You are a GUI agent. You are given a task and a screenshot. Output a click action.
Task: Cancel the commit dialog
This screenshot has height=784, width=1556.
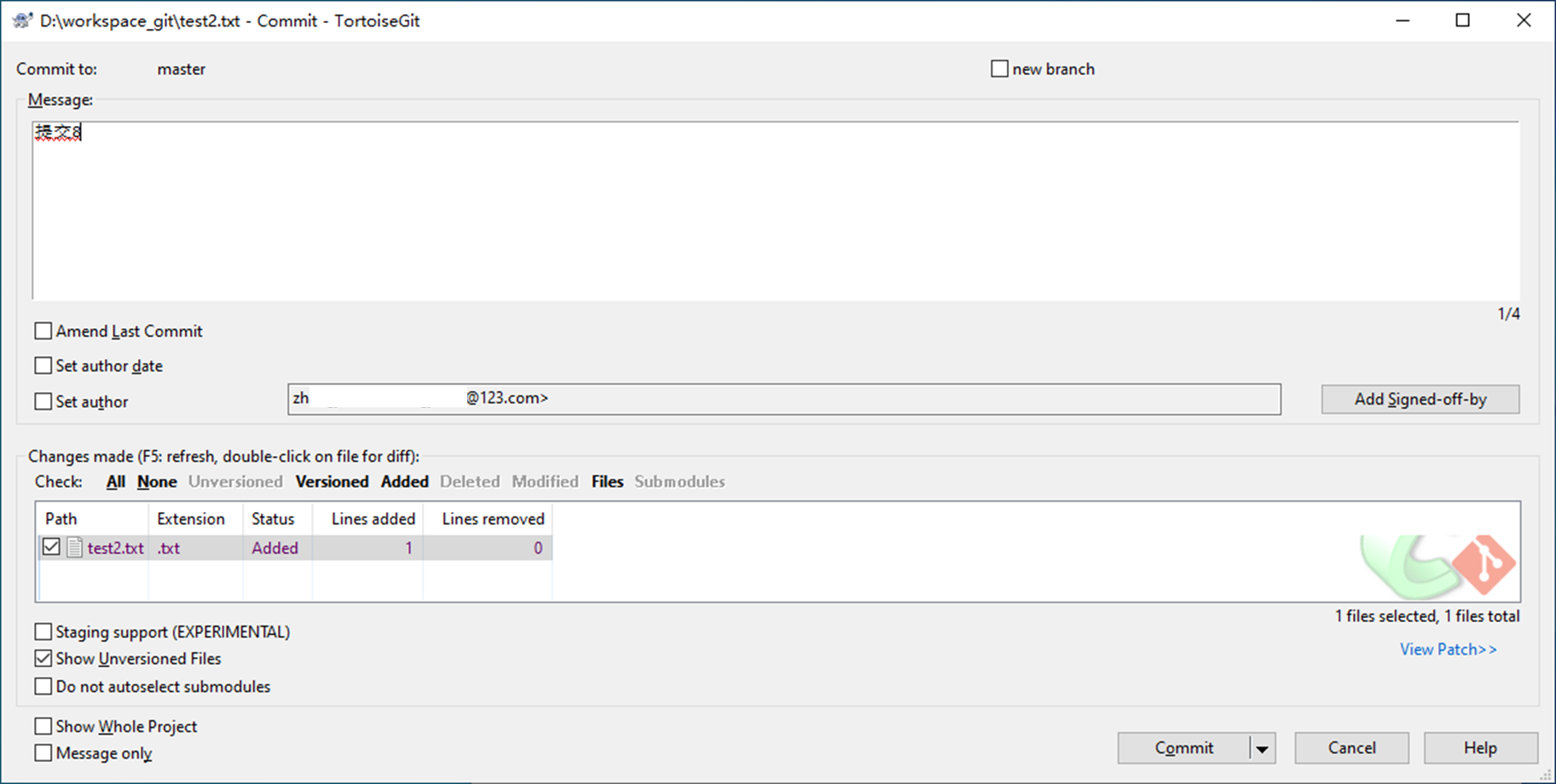tap(1351, 748)
